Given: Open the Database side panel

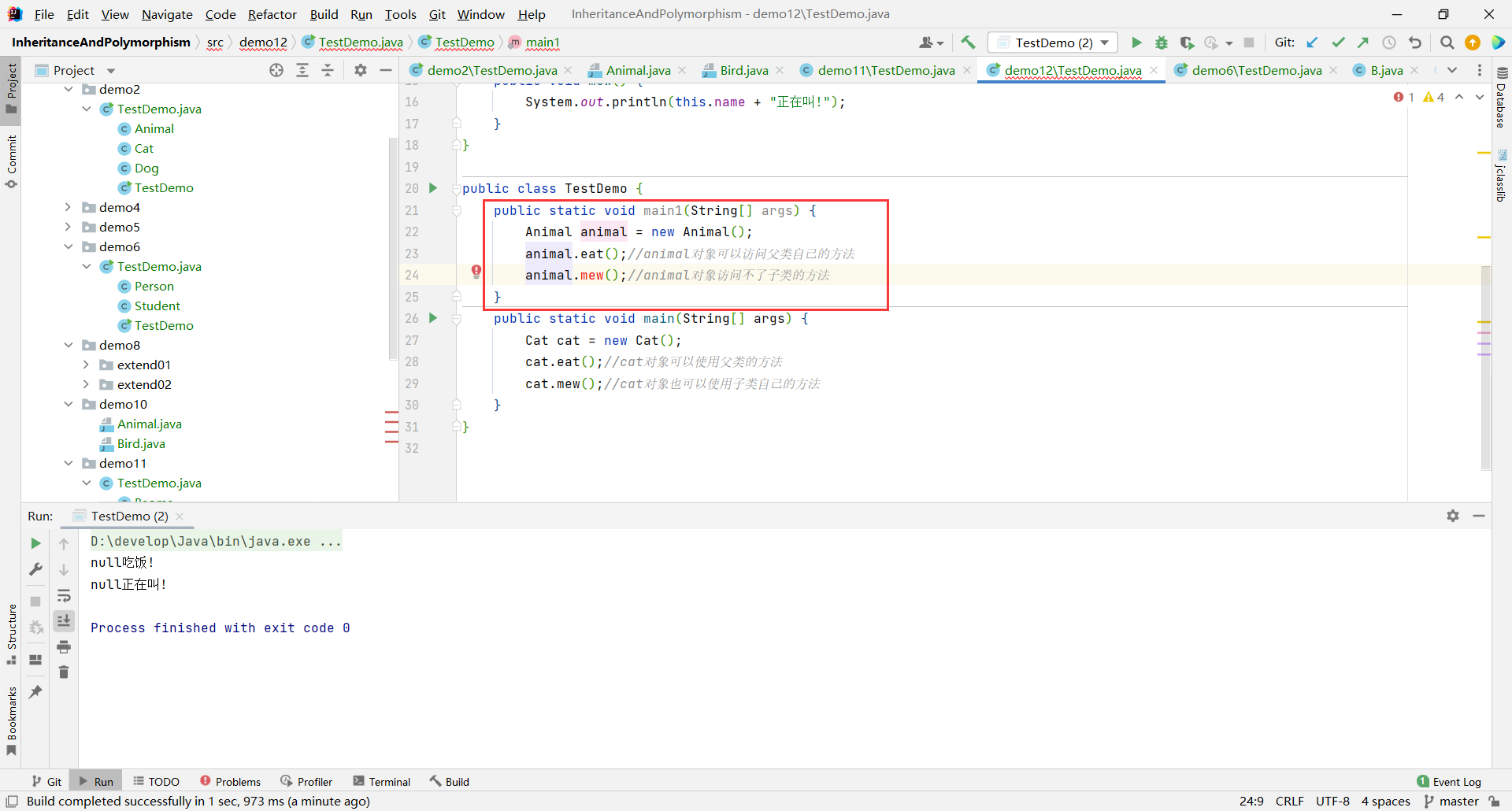Looking at the screenshot, I should point(1501,97).
